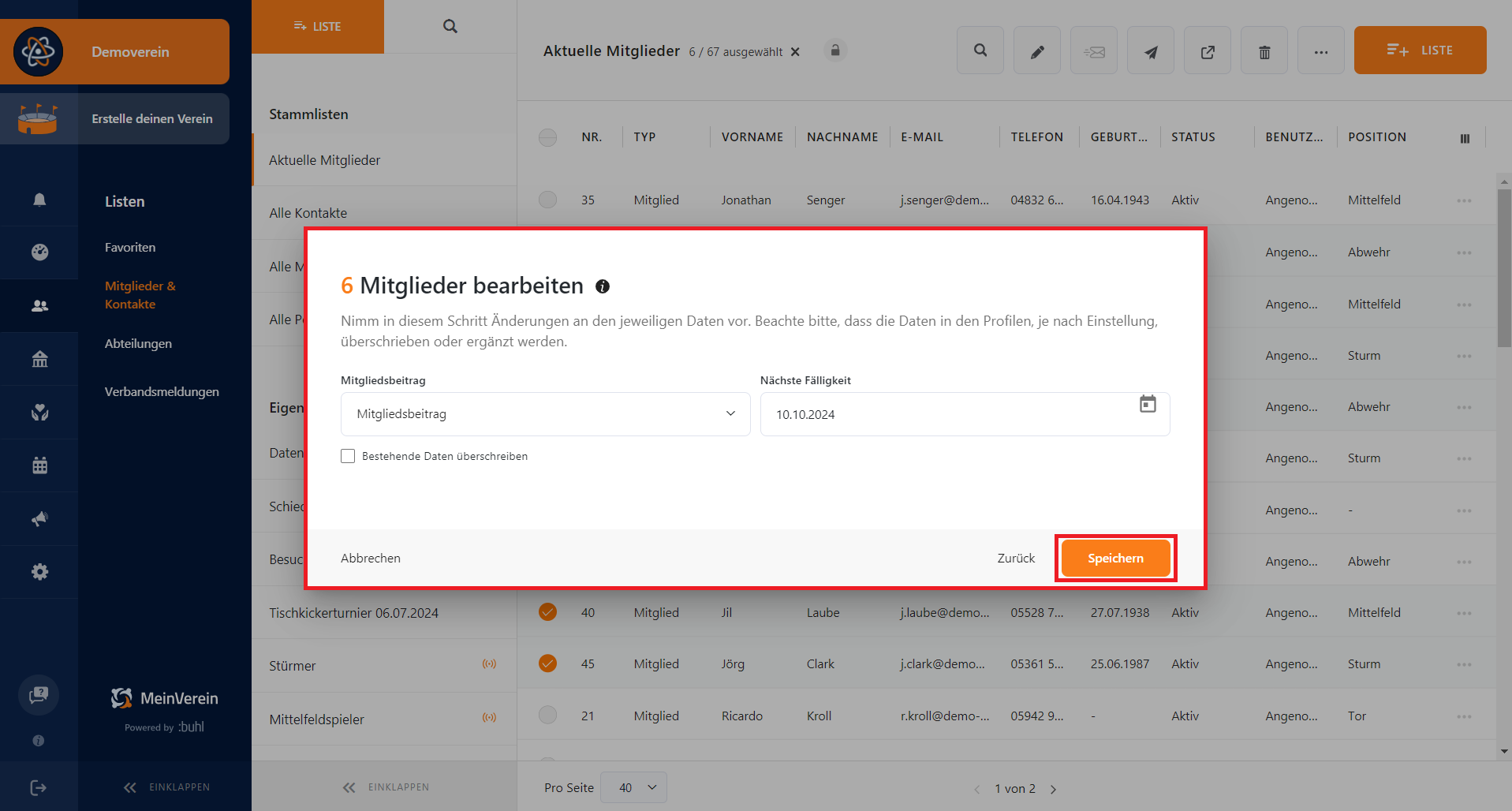Collapse main sidebar via EINKLAPPEN
This screenshot has height=811, width=1512.
(166, 787)
